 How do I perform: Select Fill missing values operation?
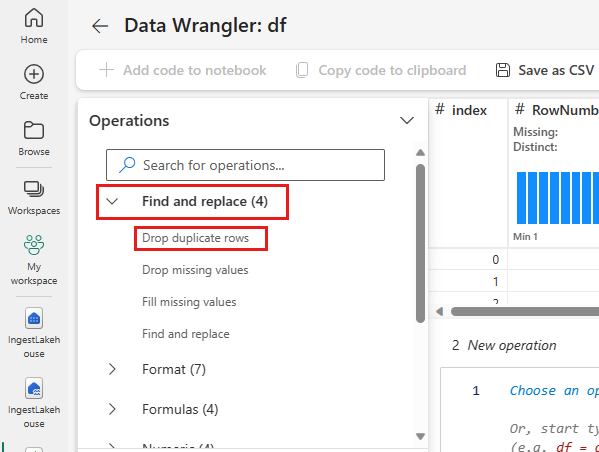coord(189,302)
